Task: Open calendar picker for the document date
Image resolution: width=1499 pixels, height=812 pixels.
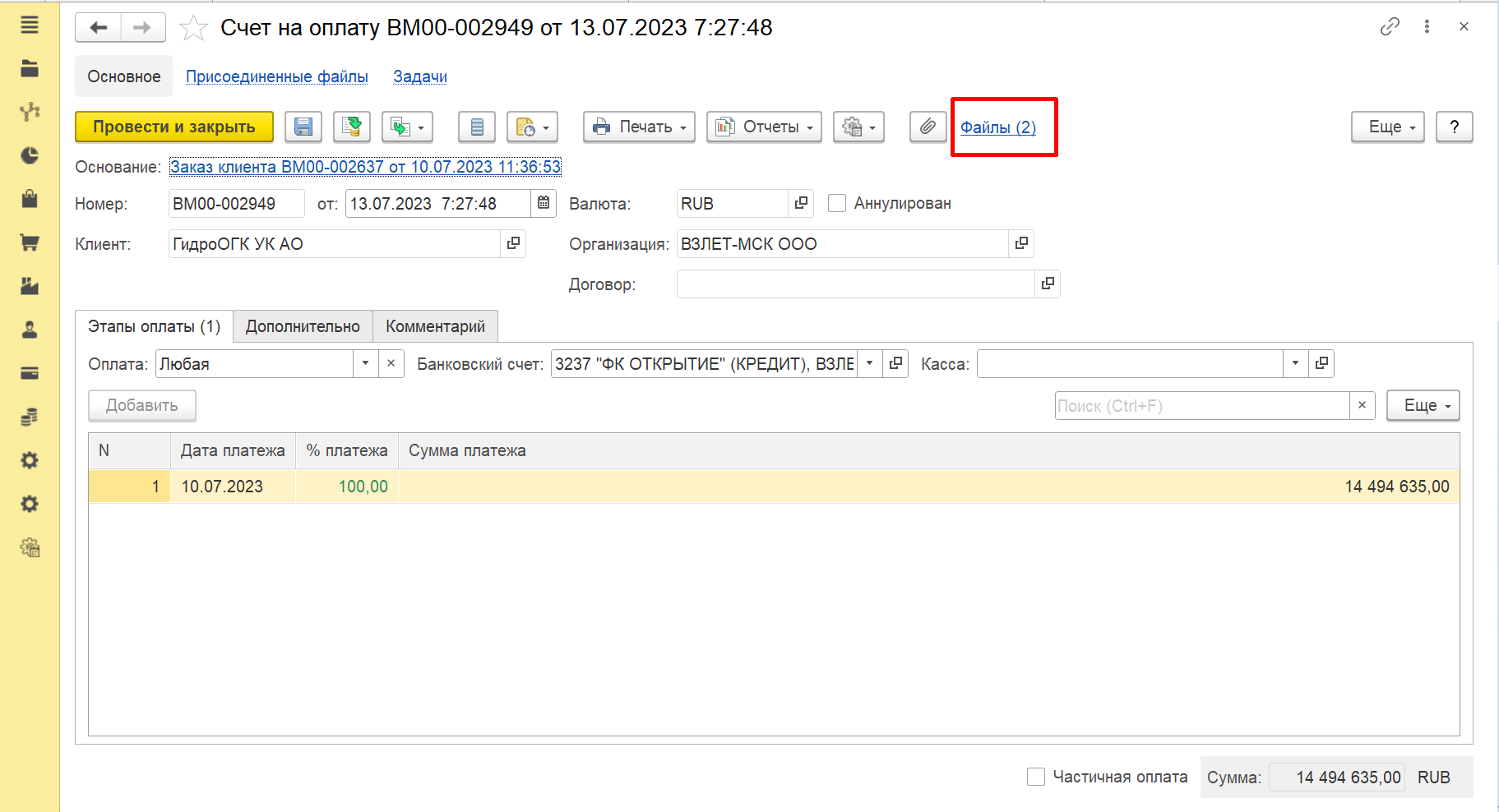Action: coord(544,203)
